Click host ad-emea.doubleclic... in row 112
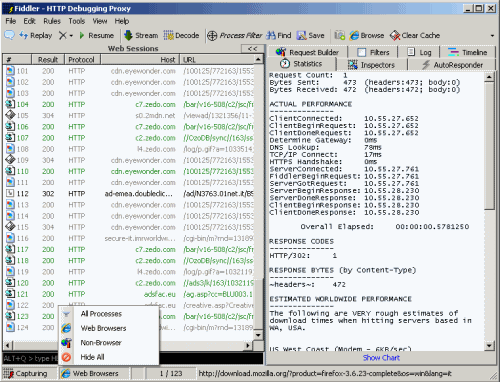The image size is (500, 382). pos(139,194)
